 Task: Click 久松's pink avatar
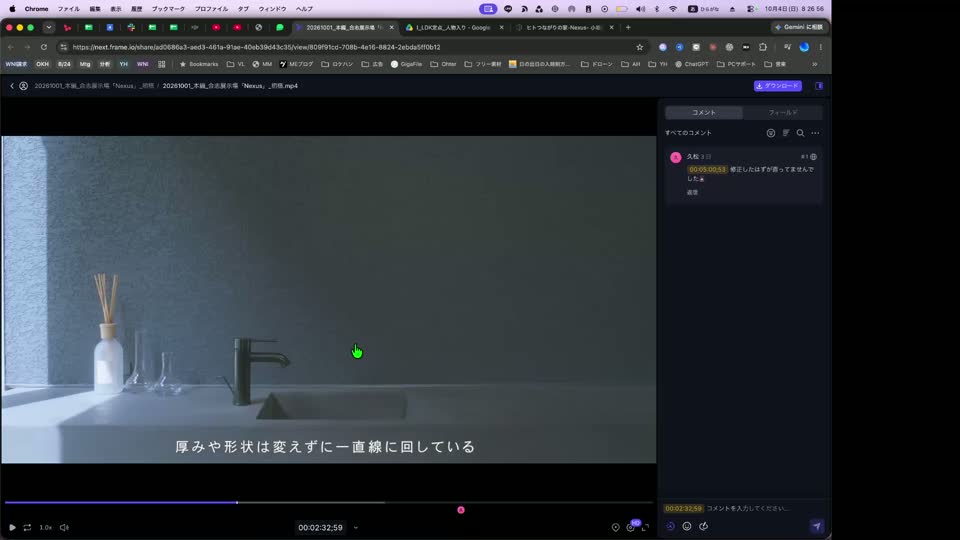click(675, 157)
